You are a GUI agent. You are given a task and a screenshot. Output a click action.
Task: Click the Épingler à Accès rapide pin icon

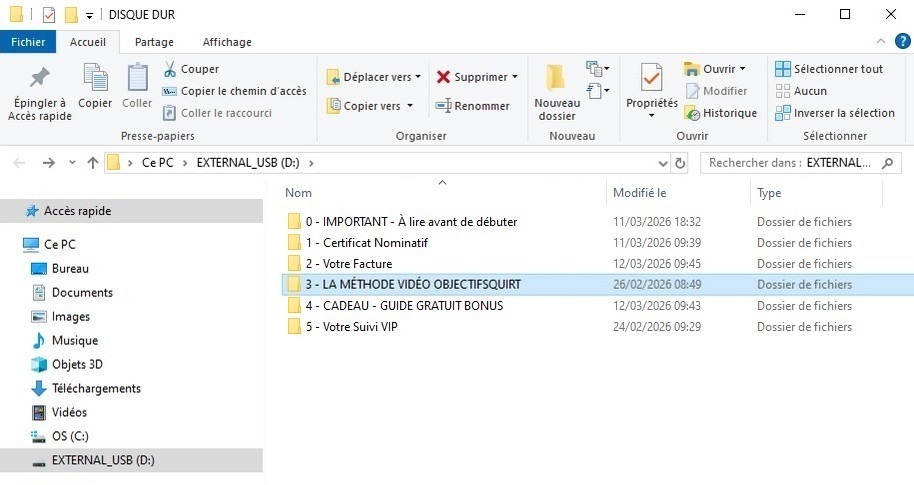coord(38,78)
